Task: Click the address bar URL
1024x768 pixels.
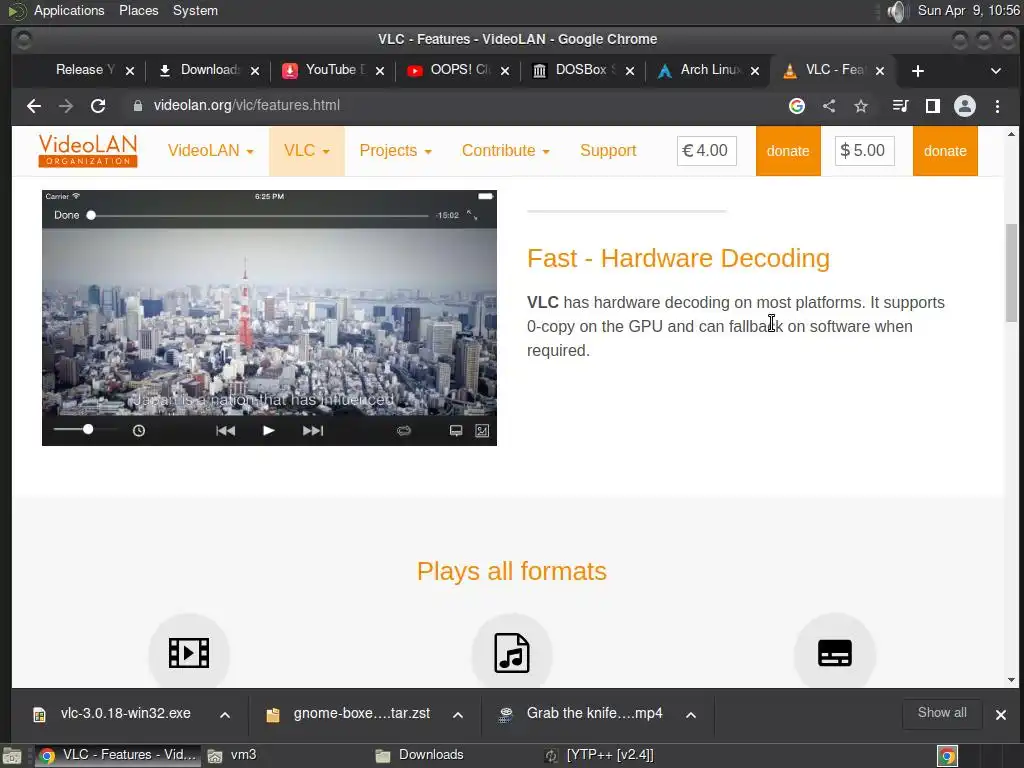Action: (246, 106)
